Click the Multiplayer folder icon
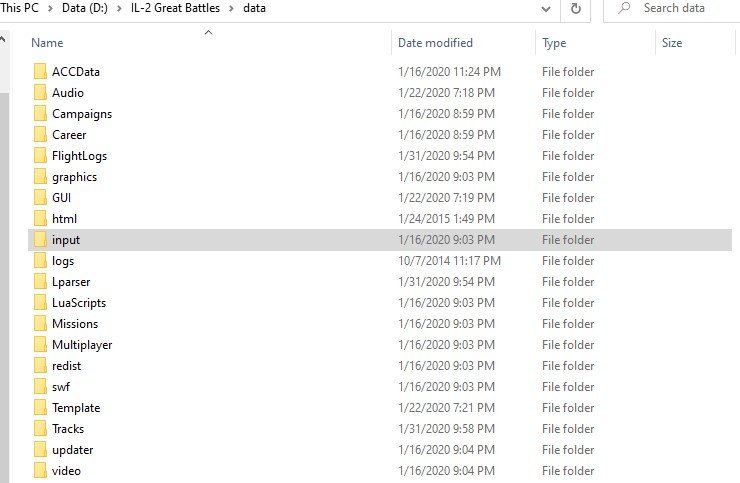Viewport: 740px width, 483px height. [x=41, y=345]
